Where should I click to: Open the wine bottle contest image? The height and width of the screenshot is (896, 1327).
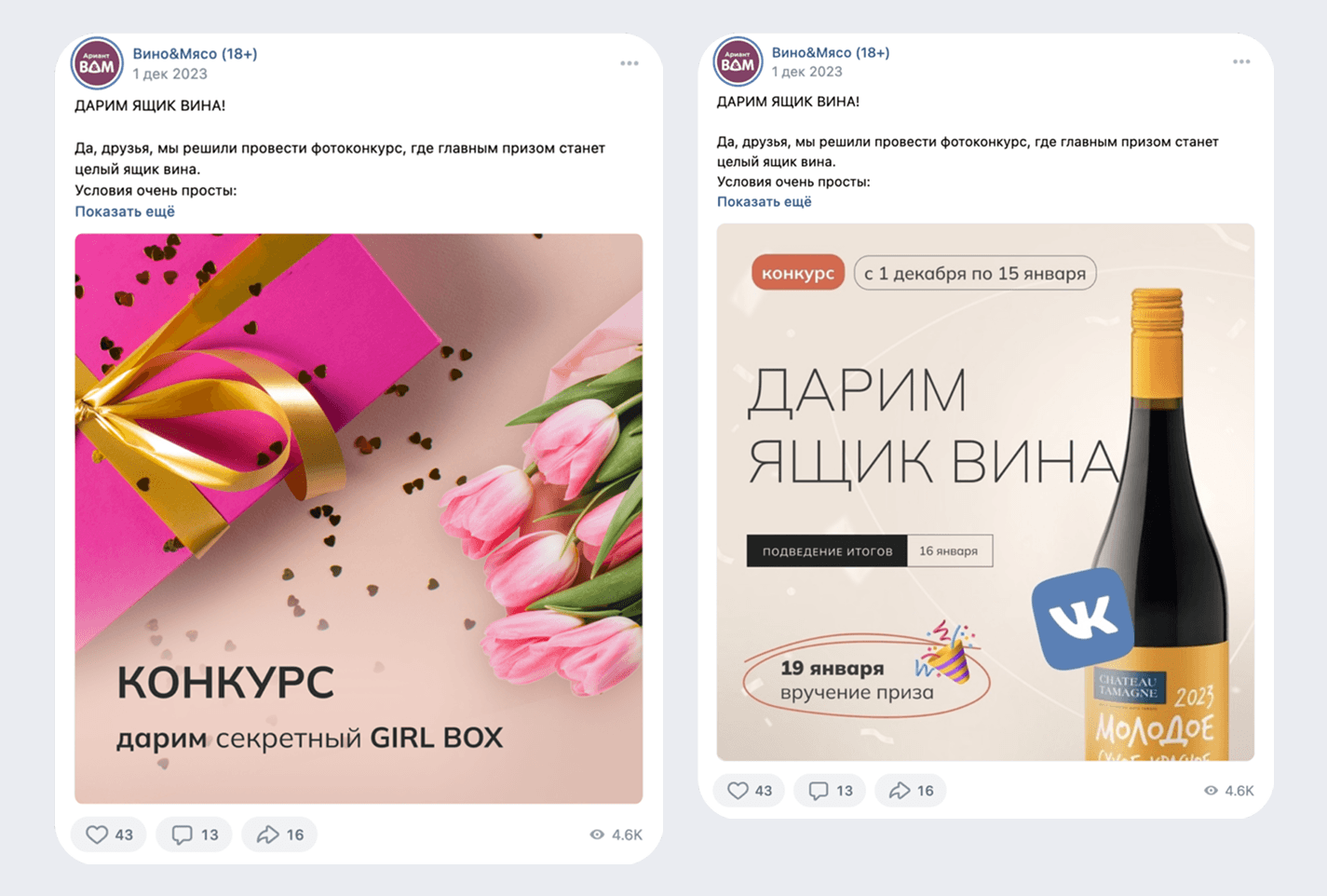(985, 492)
